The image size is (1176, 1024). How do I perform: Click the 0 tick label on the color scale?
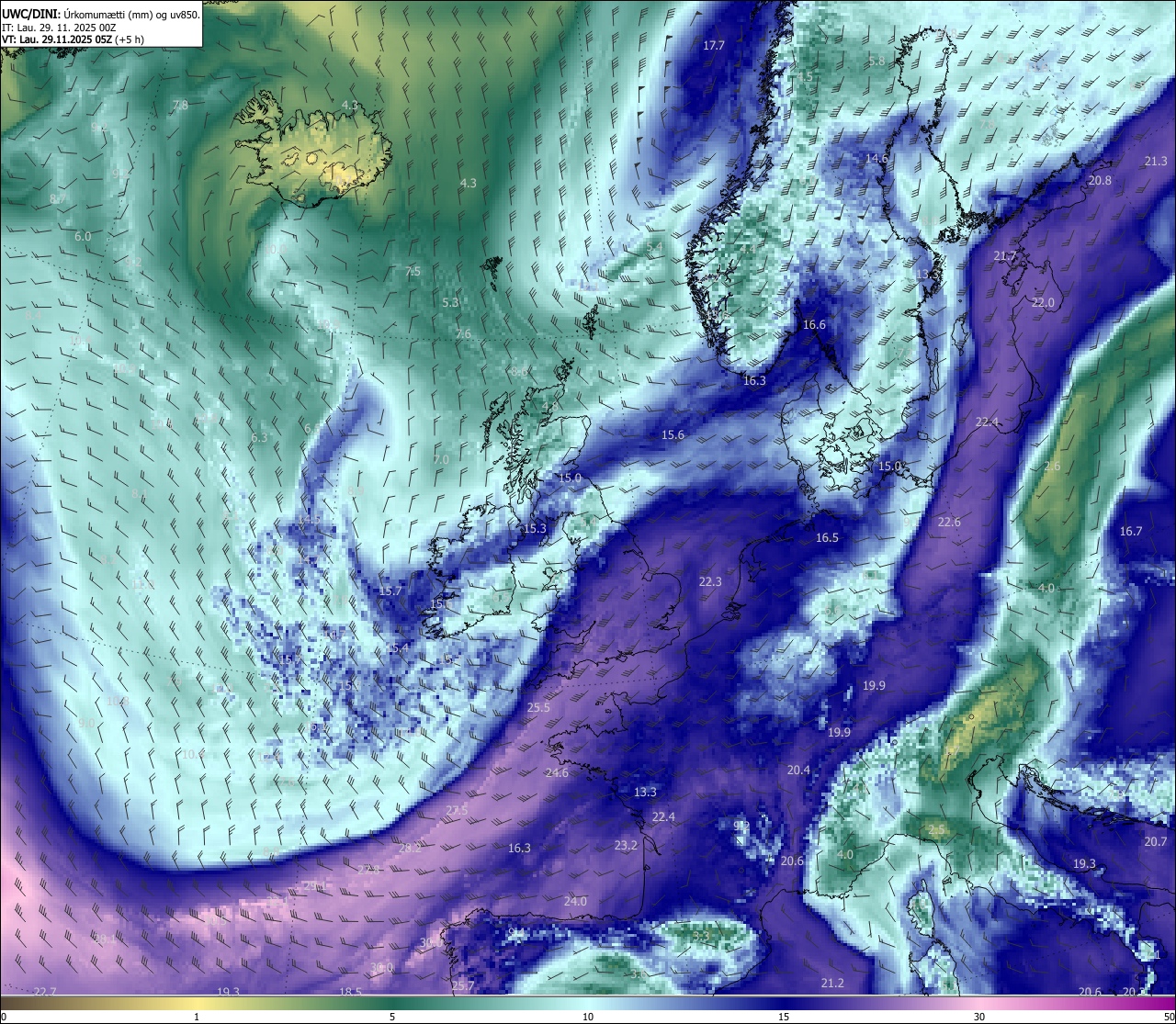4,1017
